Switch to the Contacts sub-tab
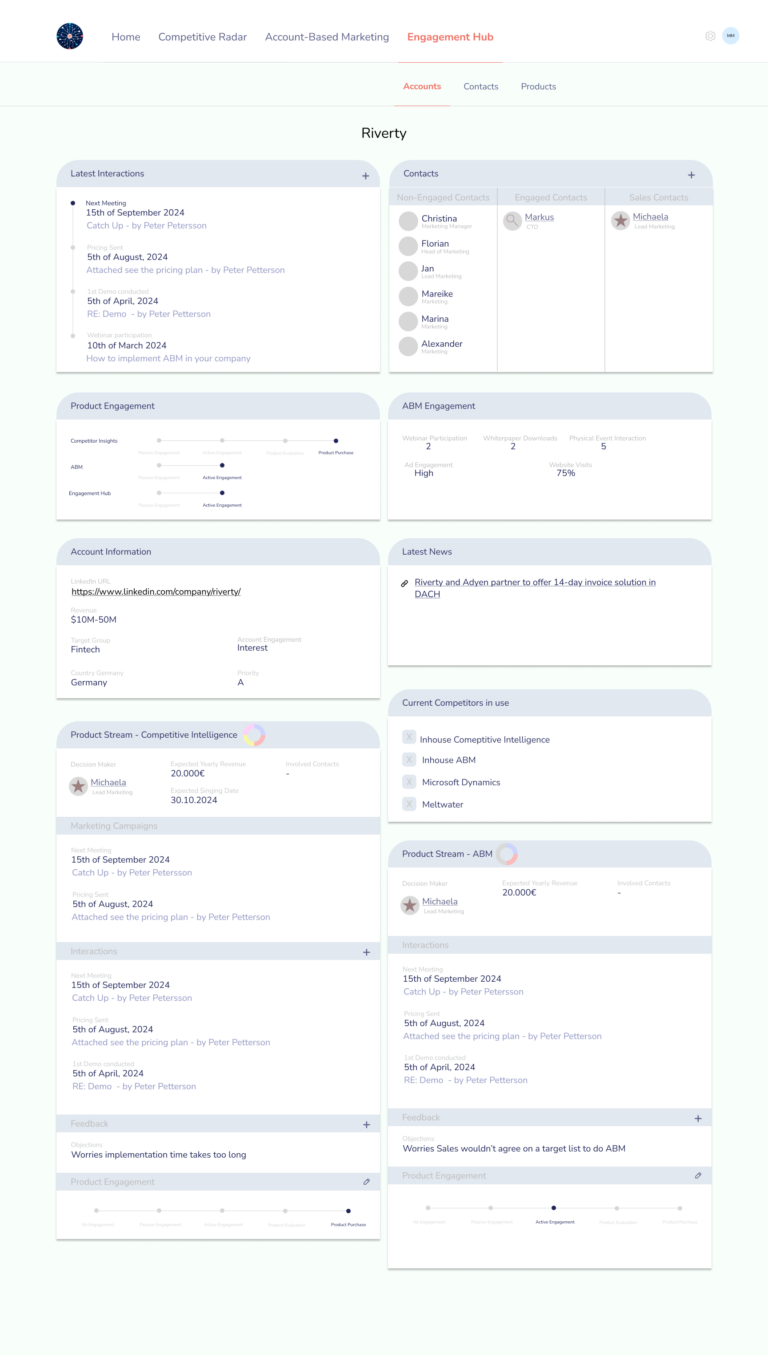 point(481,87)
